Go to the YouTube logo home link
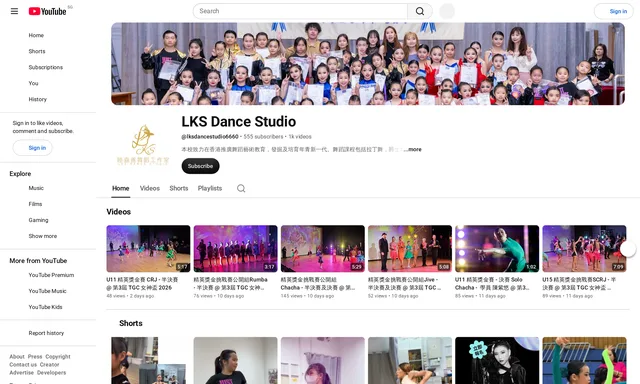 click(47, 11)
